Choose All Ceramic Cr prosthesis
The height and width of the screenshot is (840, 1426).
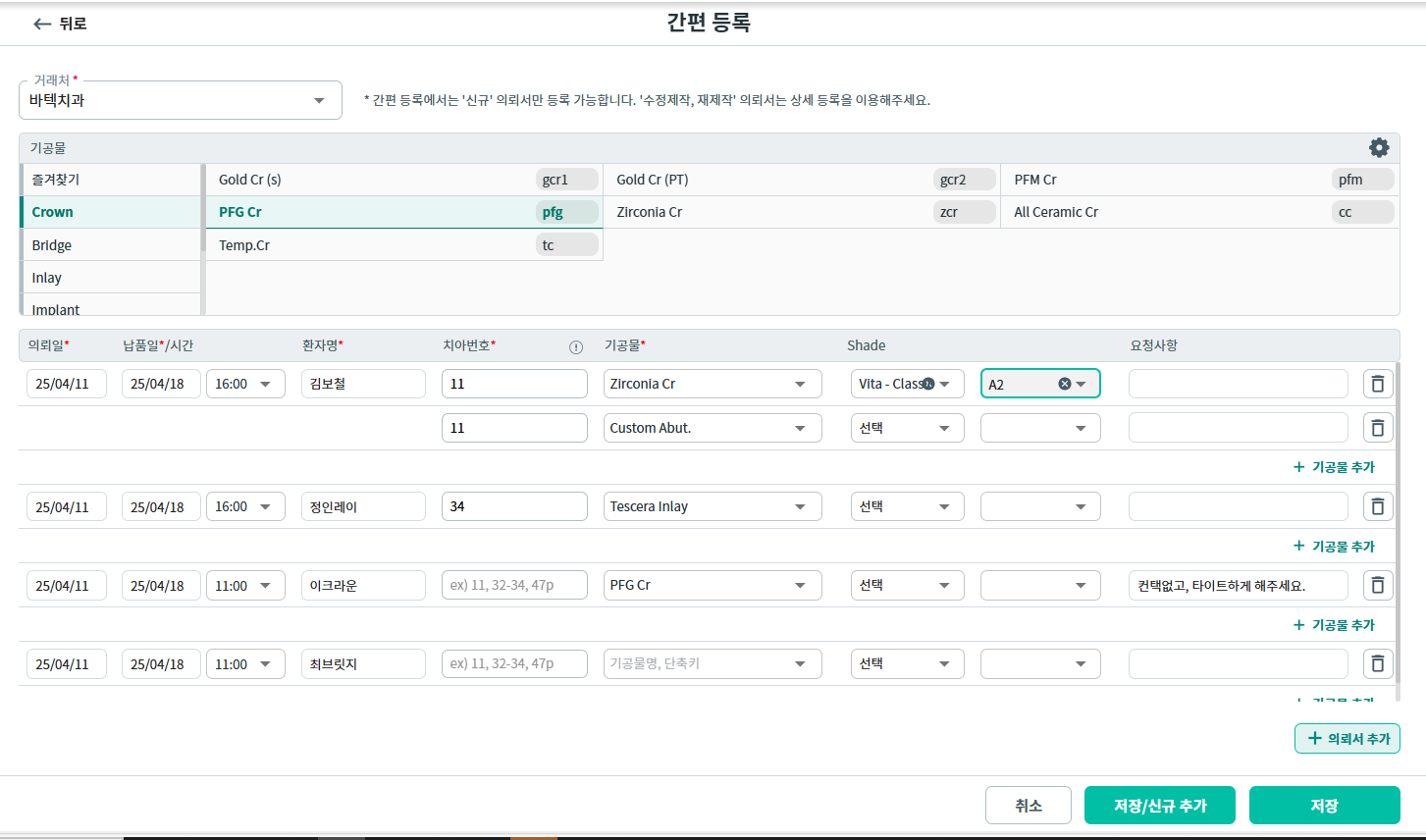click(x=1200, y=212)
